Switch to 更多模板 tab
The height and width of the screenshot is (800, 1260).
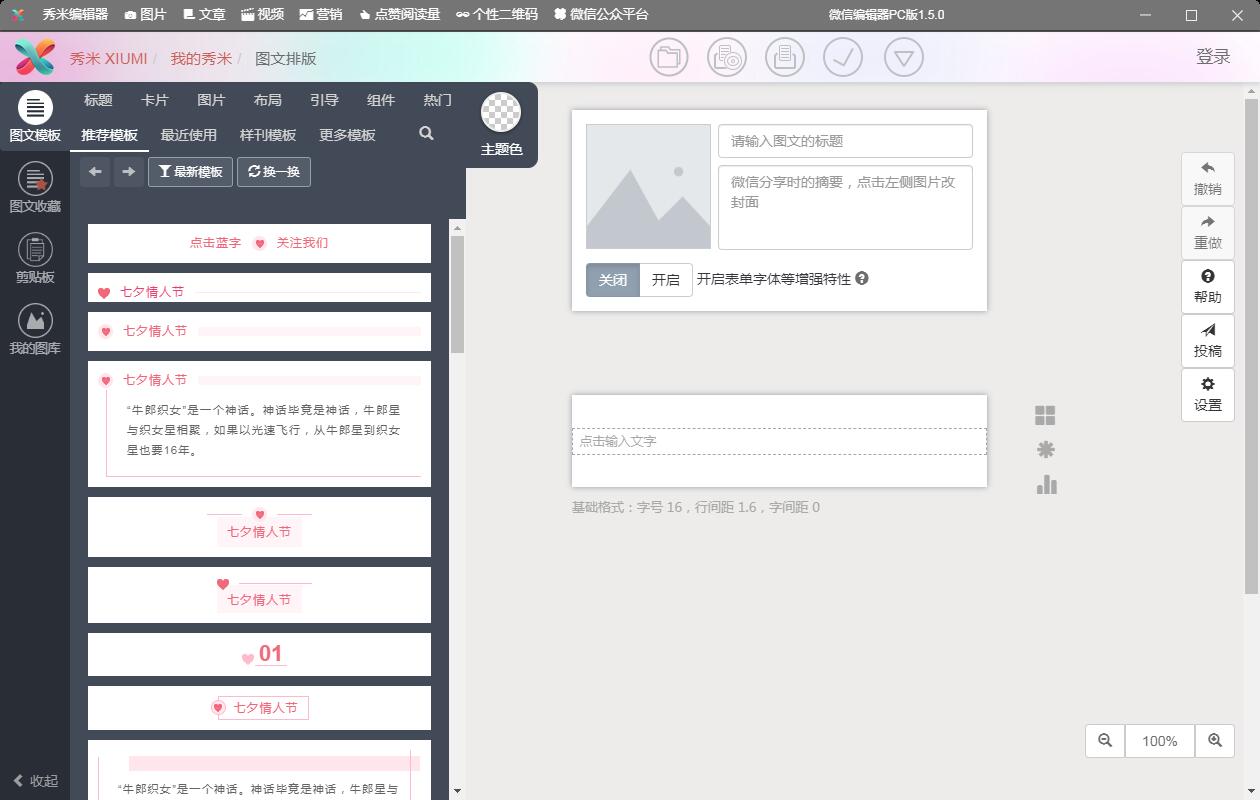(347, 135)
